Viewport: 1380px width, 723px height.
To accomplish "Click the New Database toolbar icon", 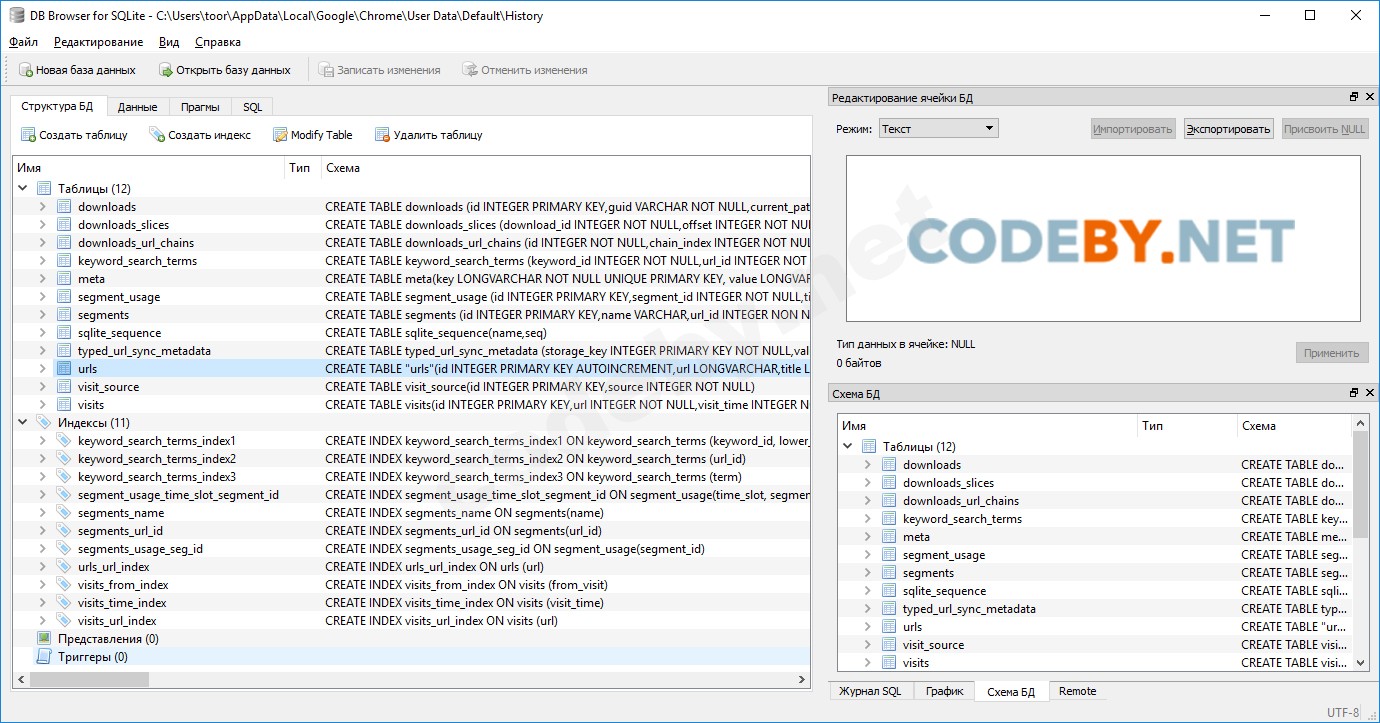I will click(x=26, y=70).
